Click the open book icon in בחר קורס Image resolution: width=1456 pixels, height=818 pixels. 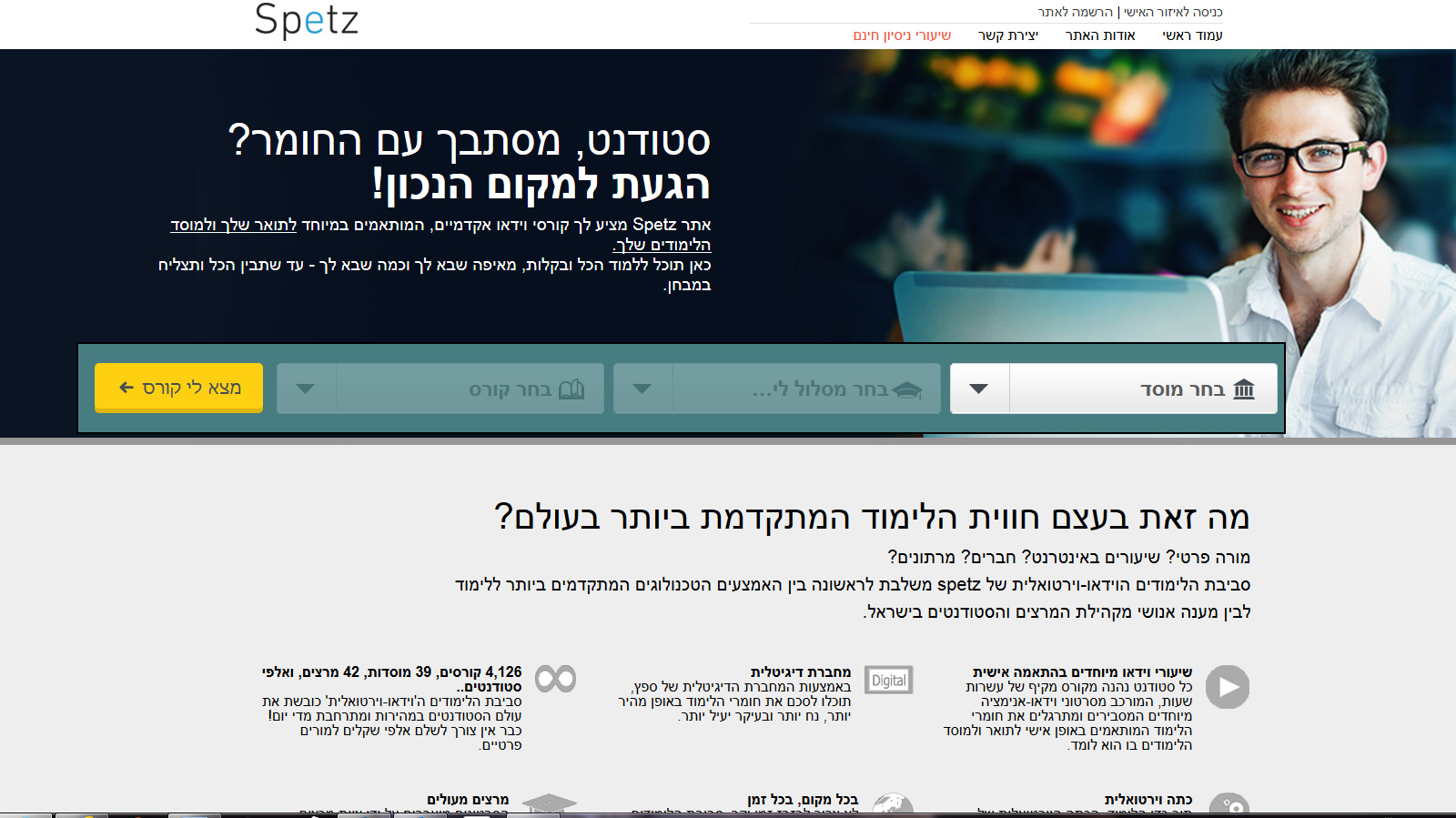click(571, 389)
